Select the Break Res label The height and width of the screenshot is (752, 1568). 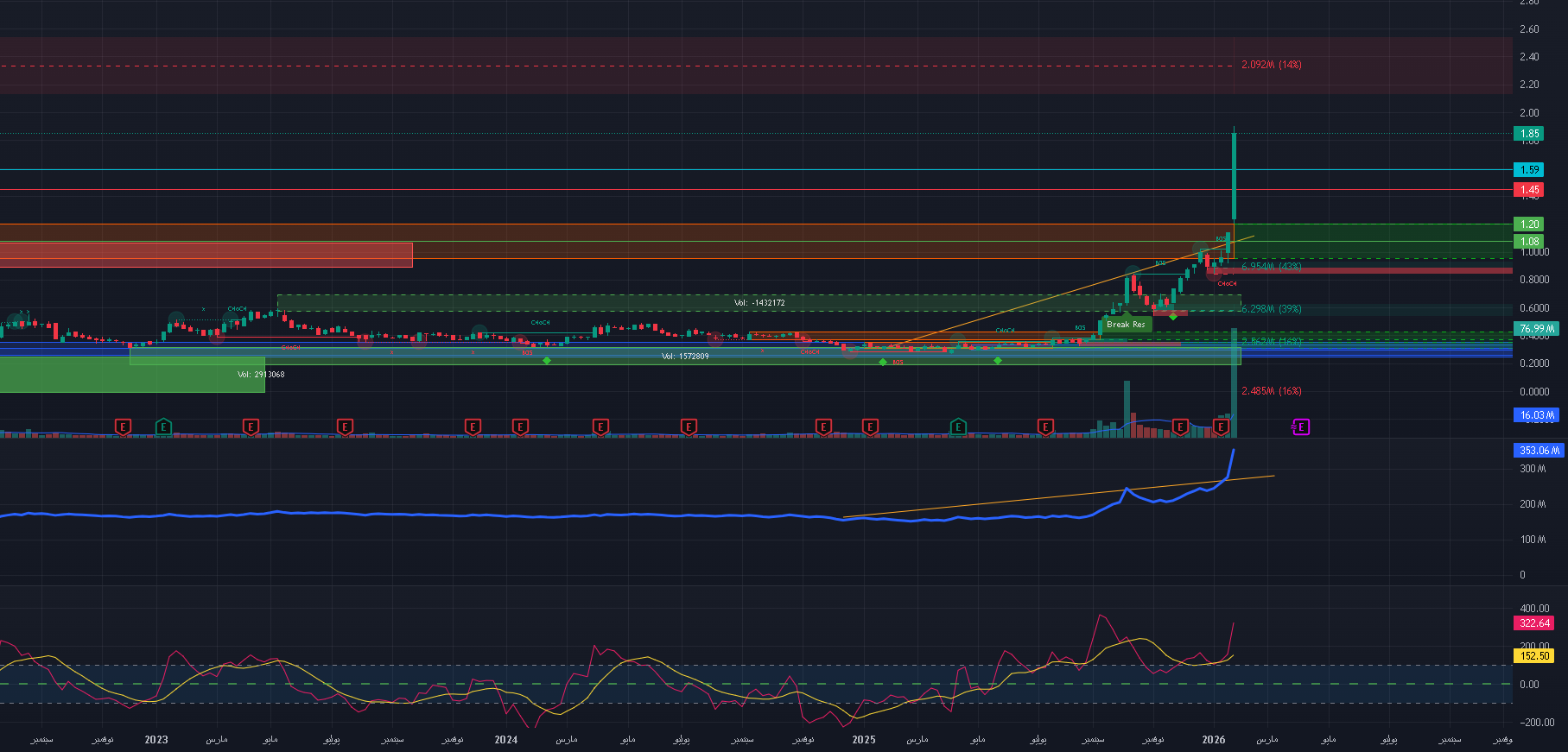pyautogui.click(x=1126, y=325)
